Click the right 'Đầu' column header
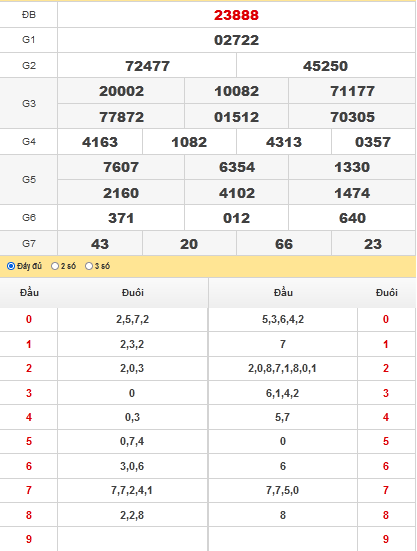This screenshot has height=551, width=417. pos(283,292)
